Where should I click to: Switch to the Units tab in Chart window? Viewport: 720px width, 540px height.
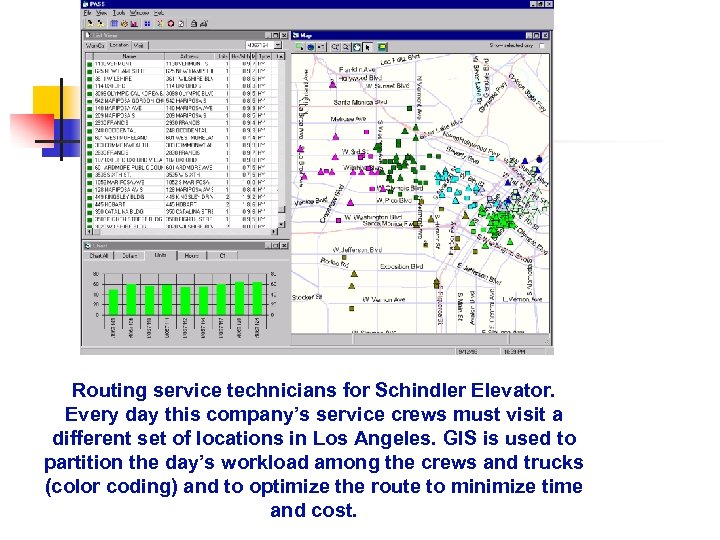tap(161, 255)
